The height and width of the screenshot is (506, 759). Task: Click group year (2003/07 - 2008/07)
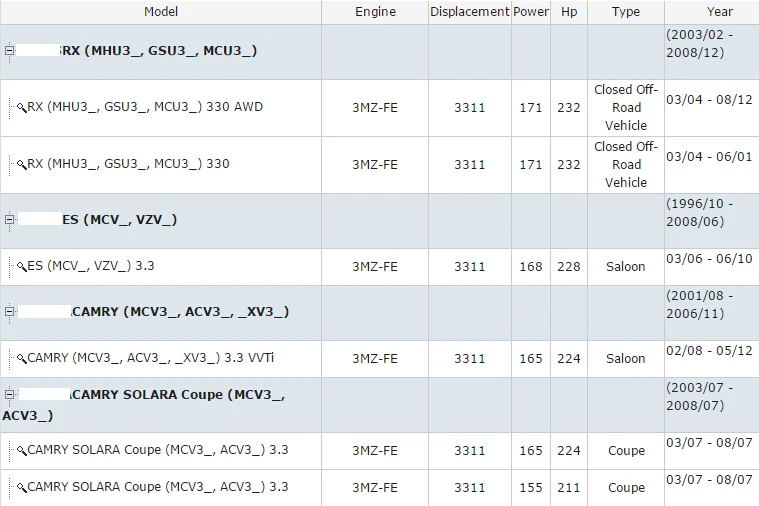[x=699, y=397]
